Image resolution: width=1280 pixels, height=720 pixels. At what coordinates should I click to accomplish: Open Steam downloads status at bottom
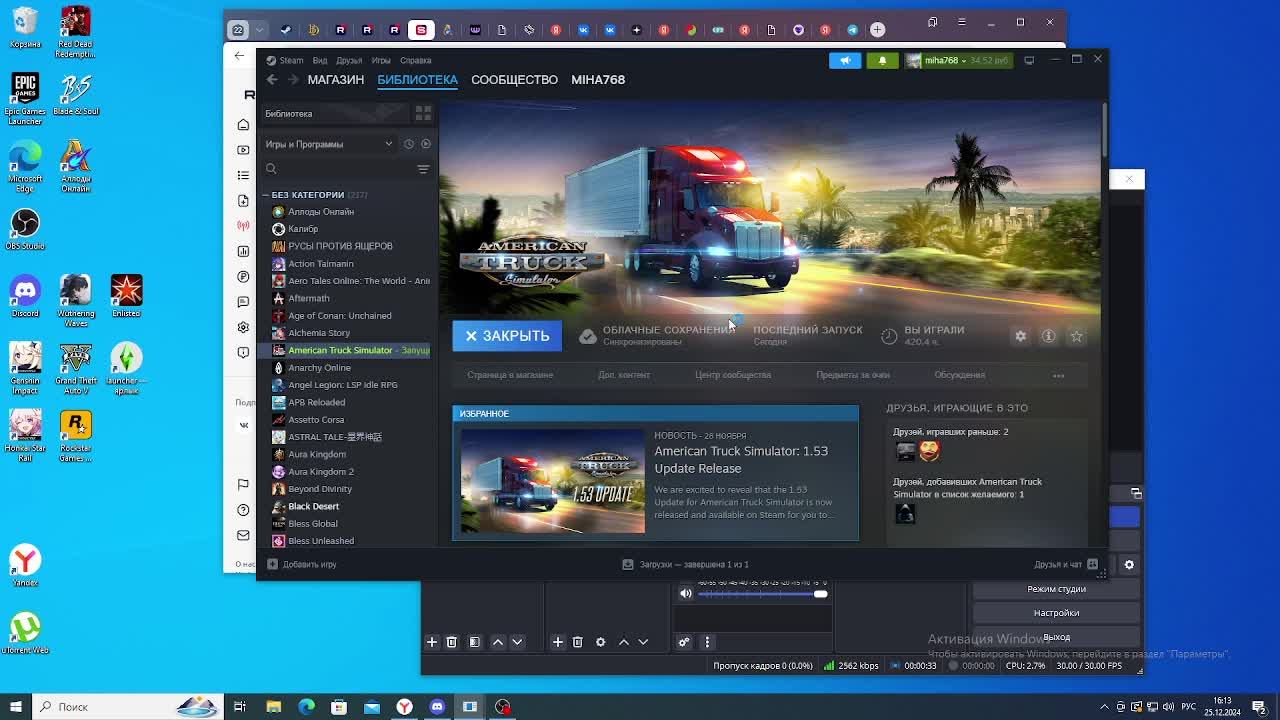pyautogui.click(x=685, y=564)
